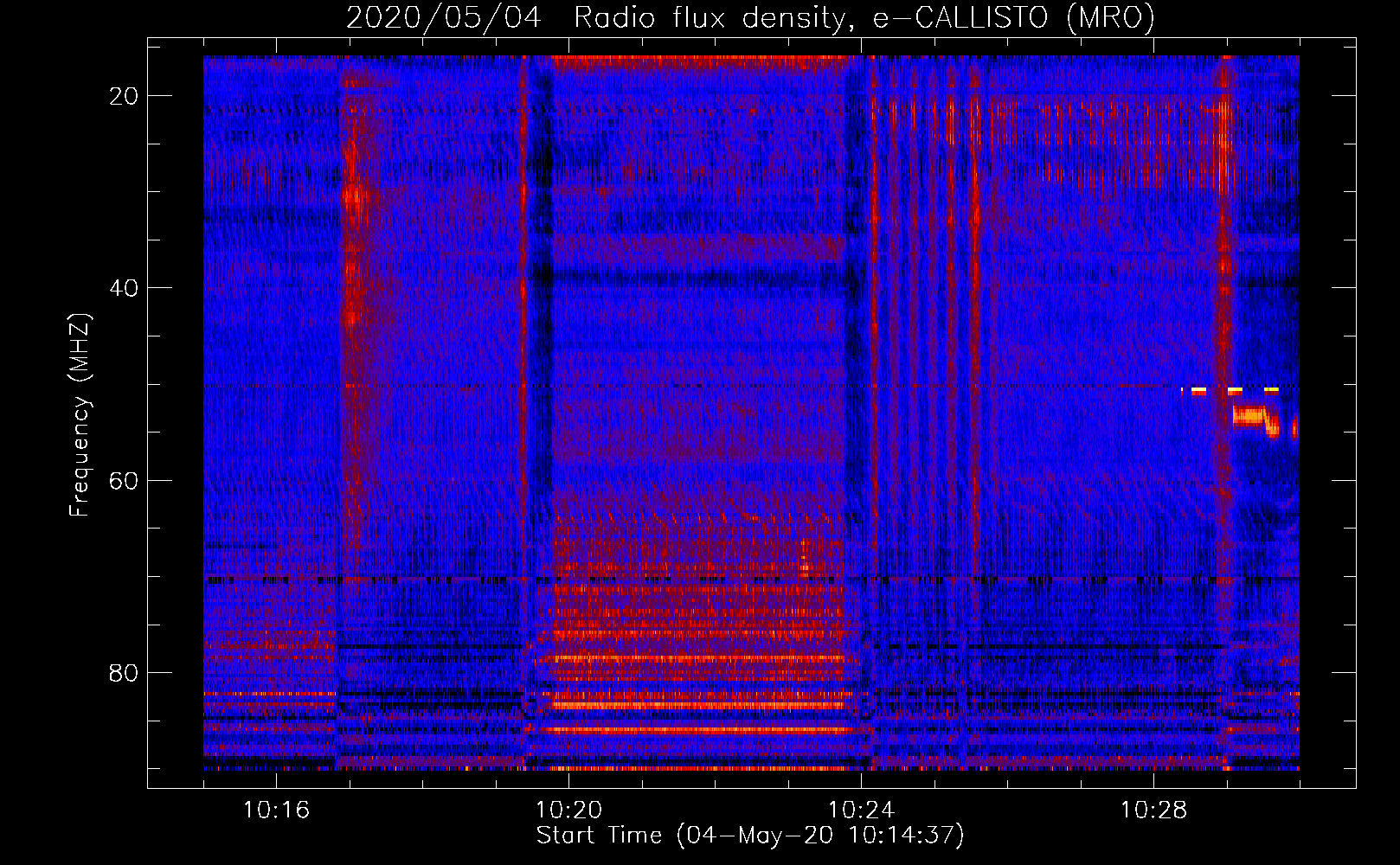Click the 40 MHz frequency tick label
This screenshot has width=1400, height=865.
(x=124, y=288)
